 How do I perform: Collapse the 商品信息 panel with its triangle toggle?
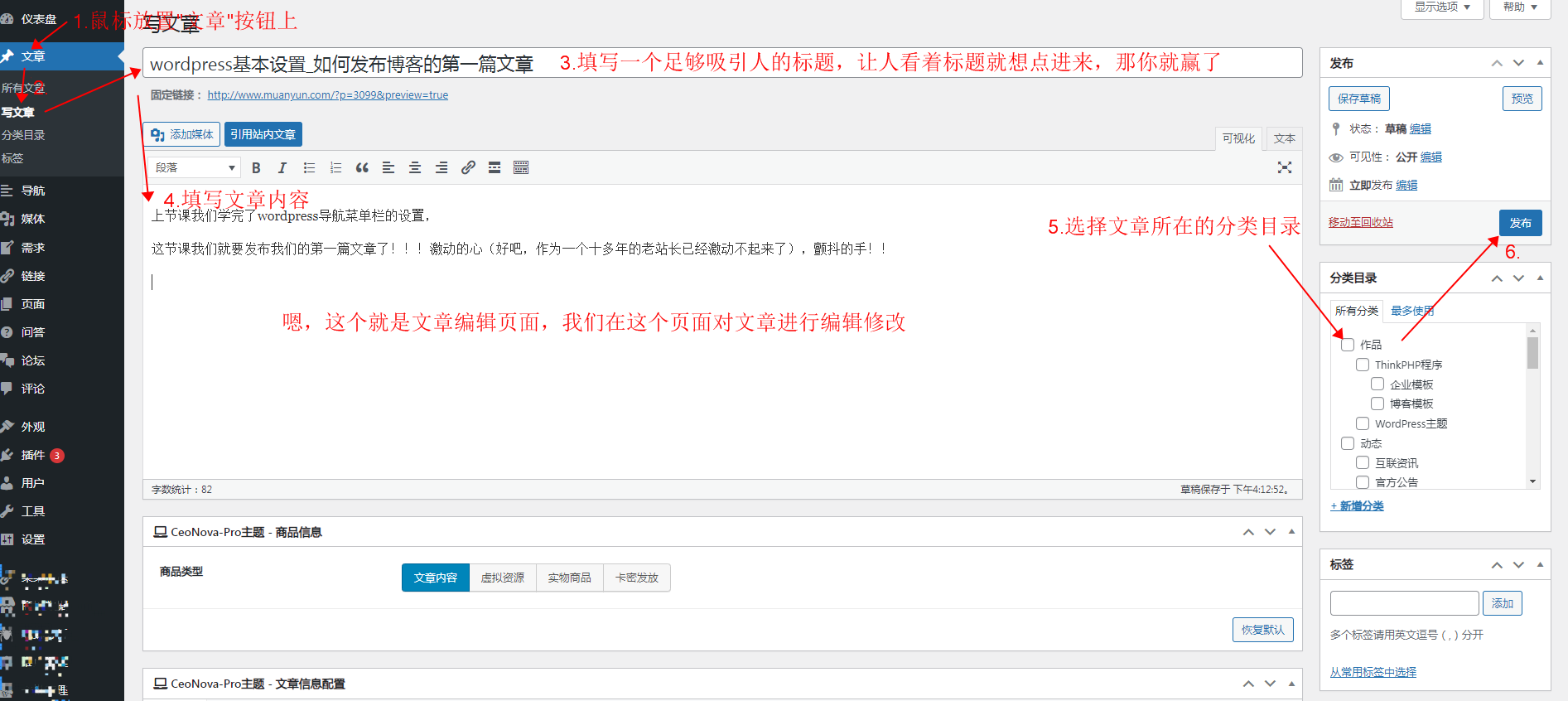pos(1291,532)
